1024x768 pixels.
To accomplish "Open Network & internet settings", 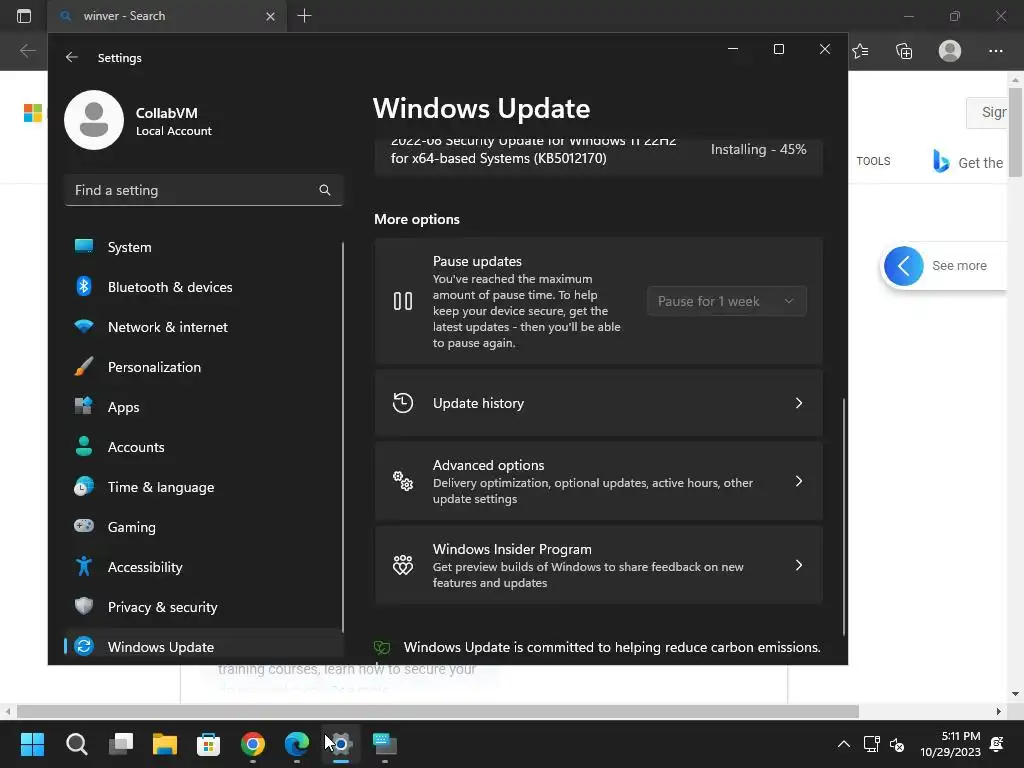I will [203, 327].
